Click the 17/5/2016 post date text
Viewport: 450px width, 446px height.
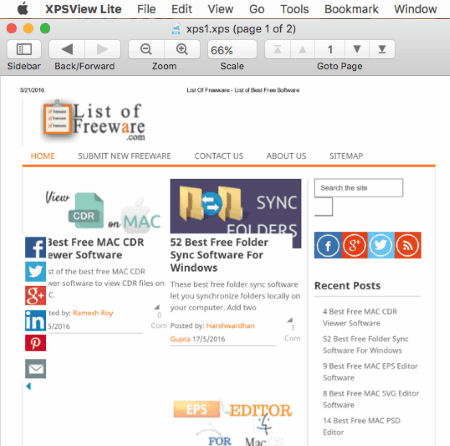point(209,339)
